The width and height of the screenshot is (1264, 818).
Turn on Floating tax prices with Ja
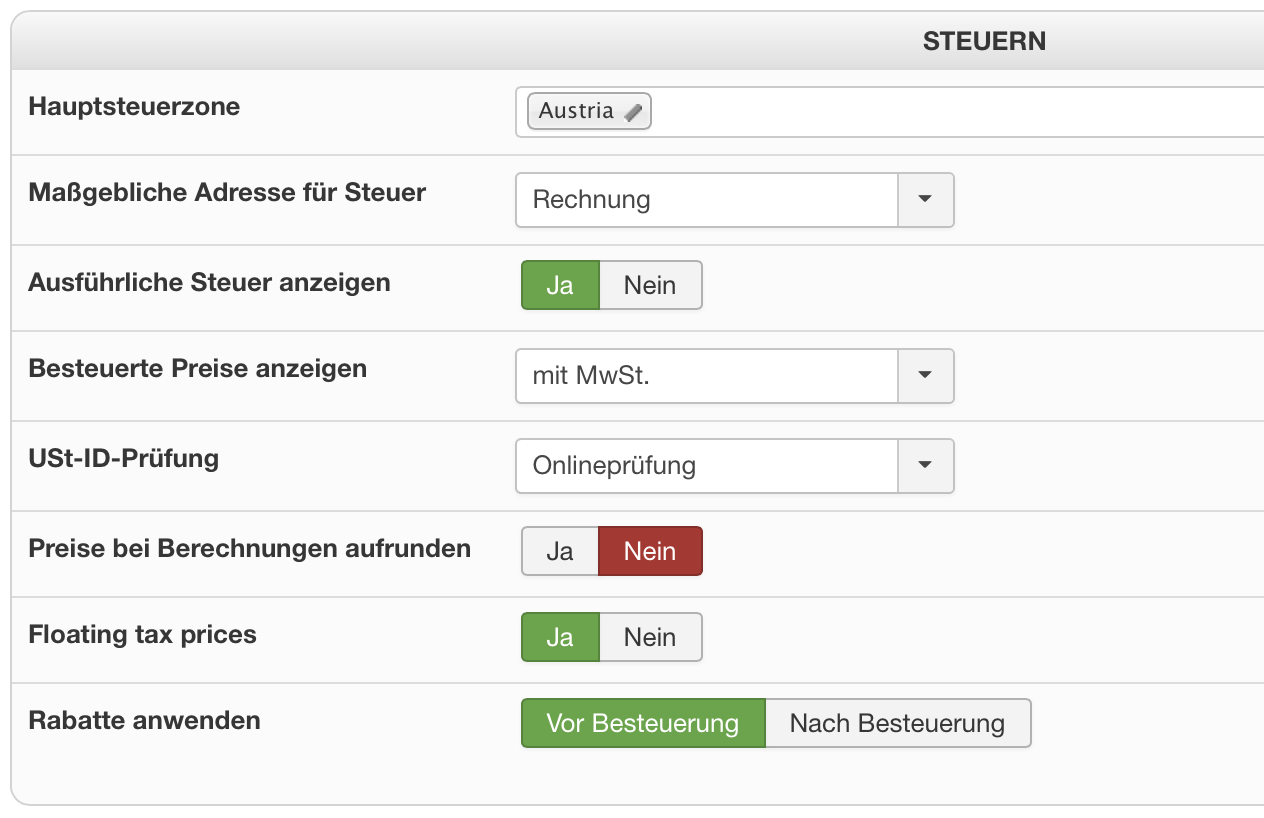pos(560,637)
